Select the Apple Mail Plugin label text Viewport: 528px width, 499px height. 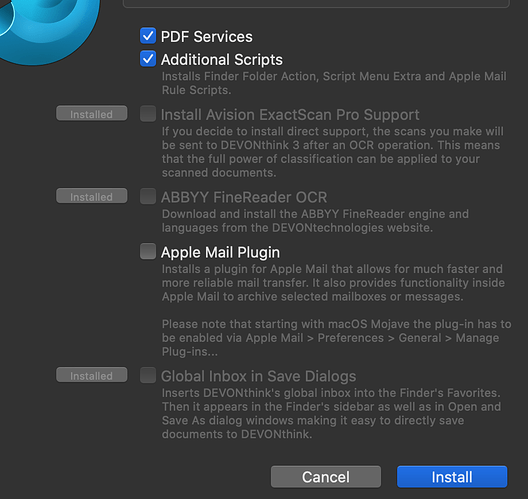221,252
